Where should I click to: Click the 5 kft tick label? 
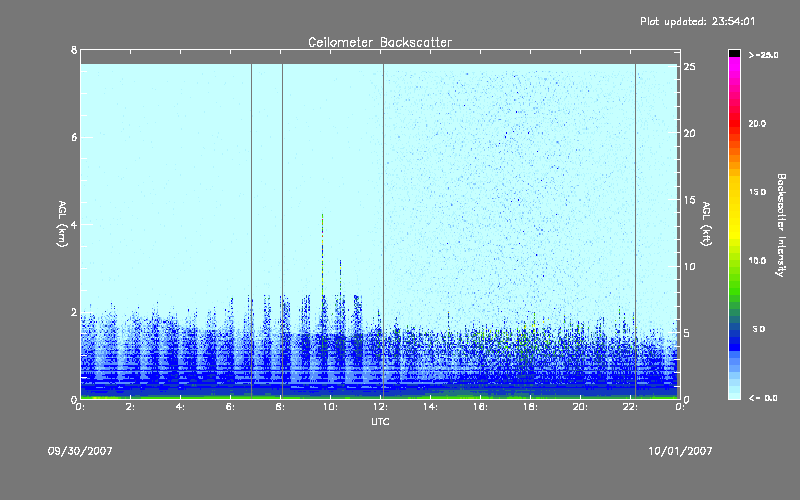[x=687, y=333]
